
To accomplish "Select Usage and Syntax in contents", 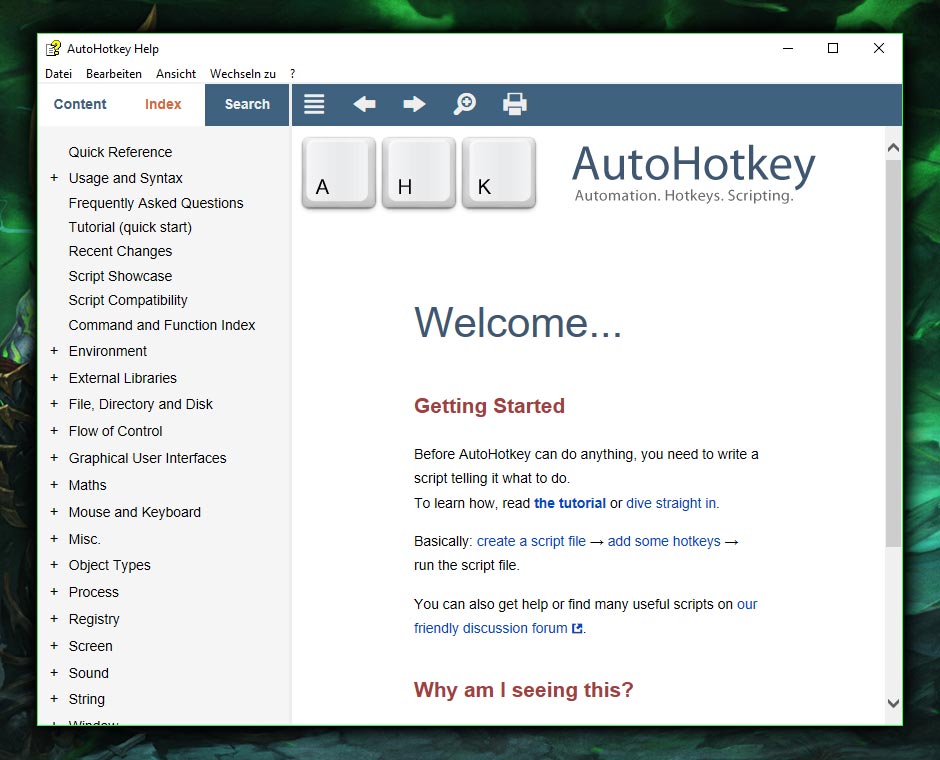I will click(125, 178).
